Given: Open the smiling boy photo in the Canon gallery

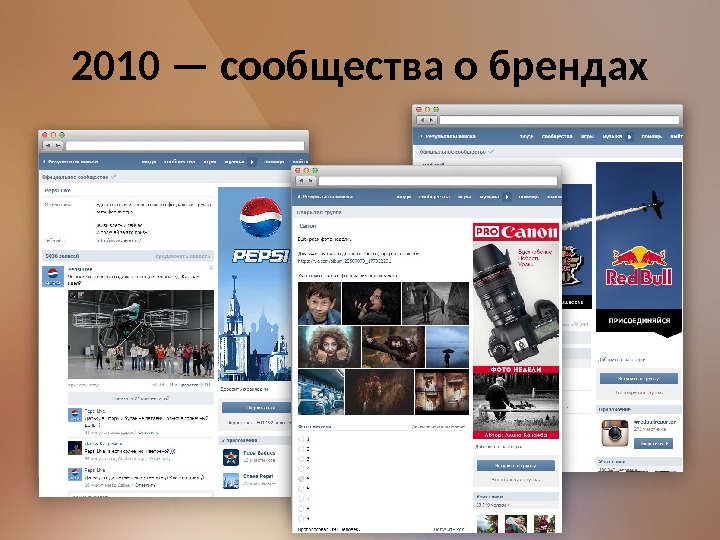Looking at the screenshot, I should [x=319, y=304].
